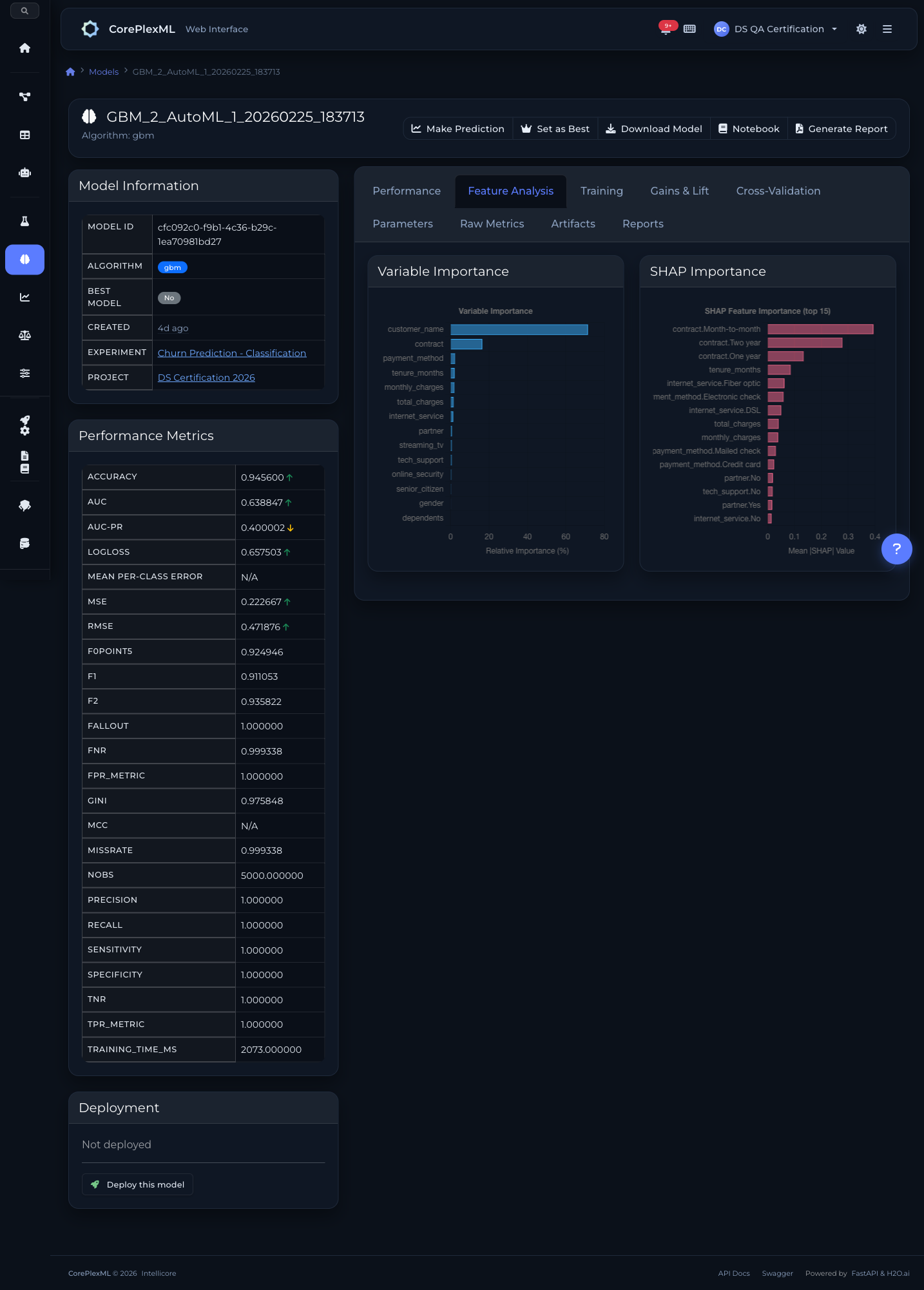Open the robot AutoML sidebar icon
Viewport: 924px width, 1290px height.
(24, 173)
